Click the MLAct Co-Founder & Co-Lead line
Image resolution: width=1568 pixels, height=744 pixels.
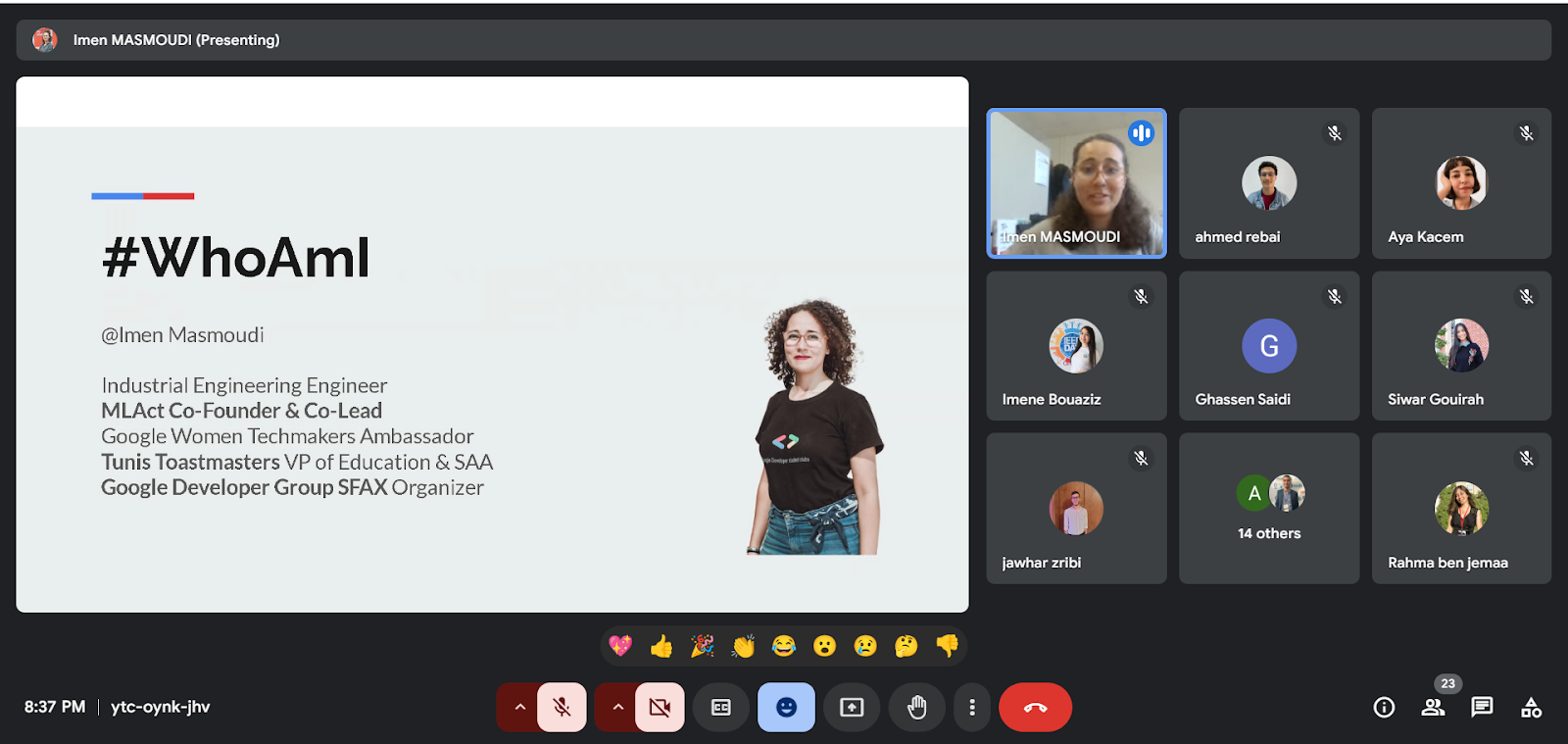tap(242, 411)
